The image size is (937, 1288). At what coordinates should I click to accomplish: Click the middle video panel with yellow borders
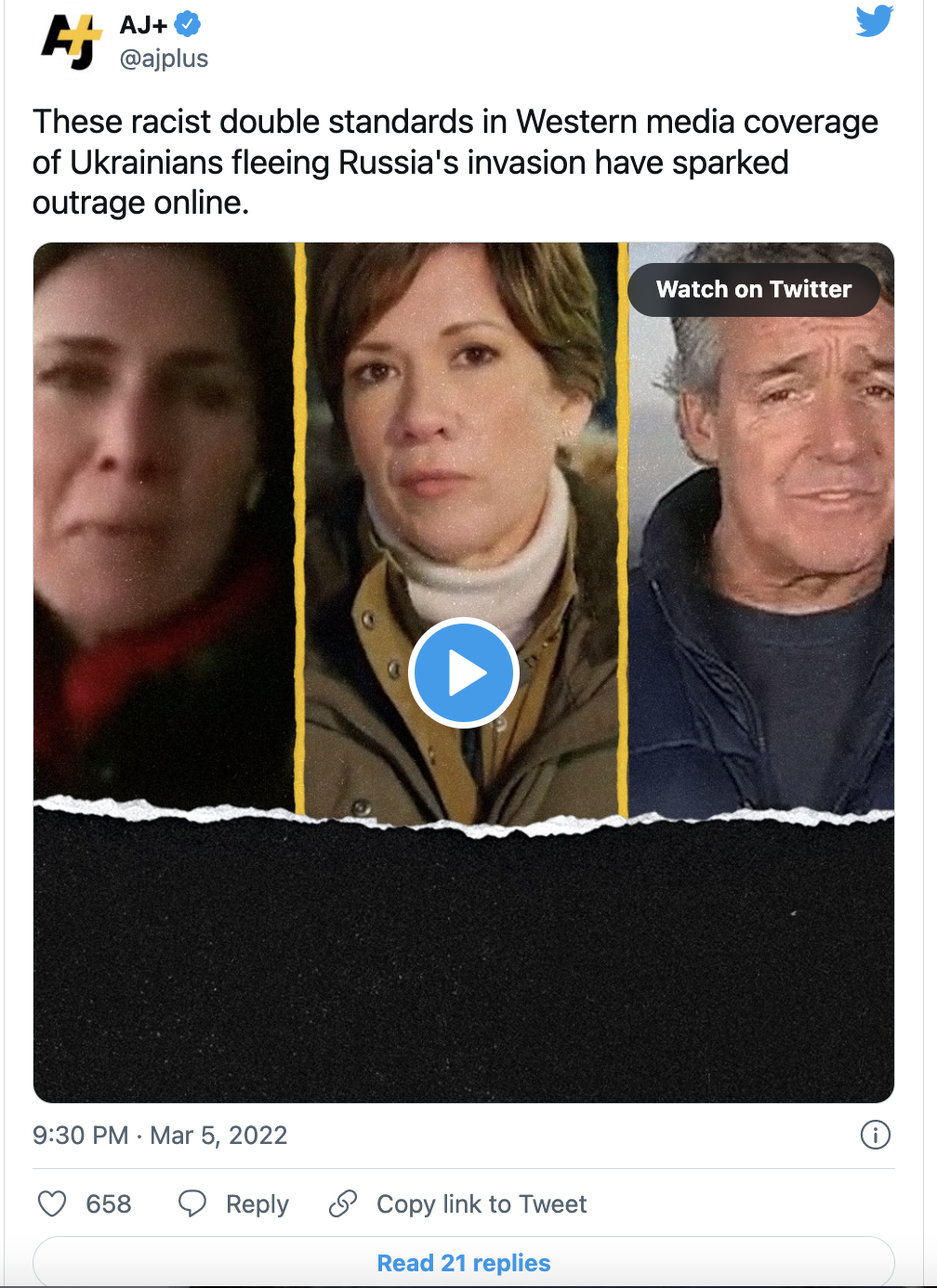[462, 530]
